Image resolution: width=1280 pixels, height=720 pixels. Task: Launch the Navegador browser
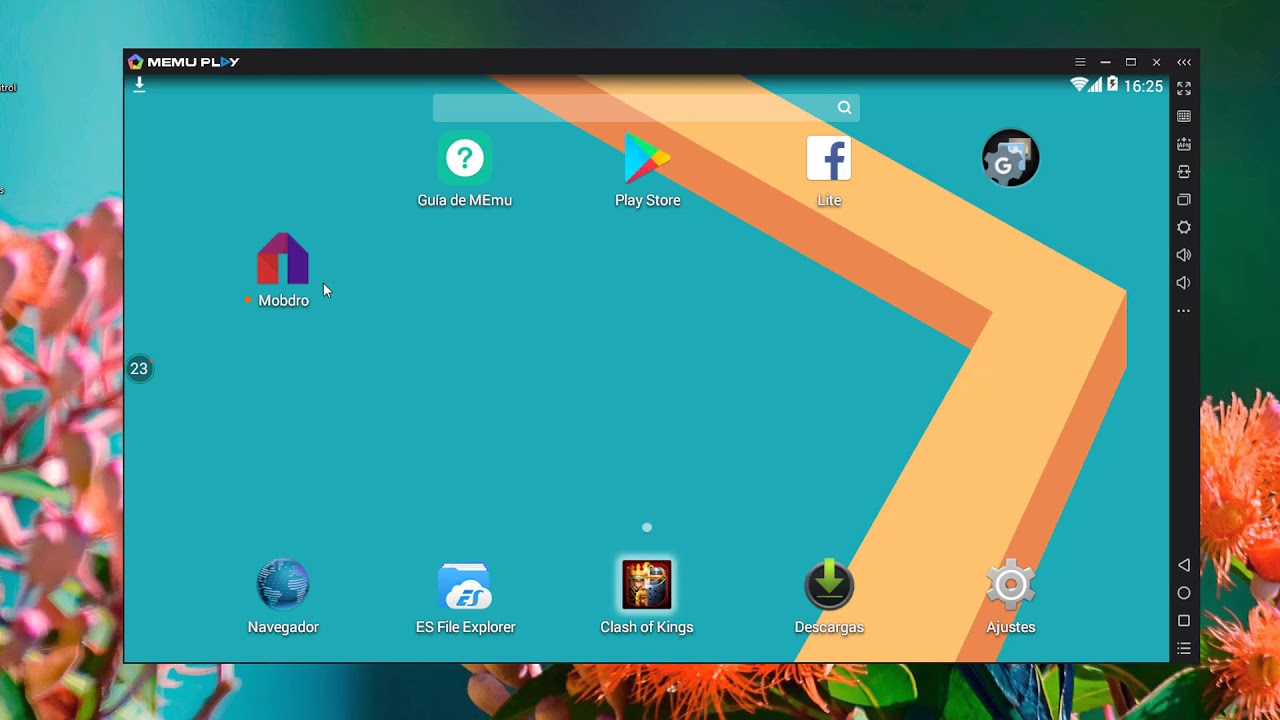283,585
